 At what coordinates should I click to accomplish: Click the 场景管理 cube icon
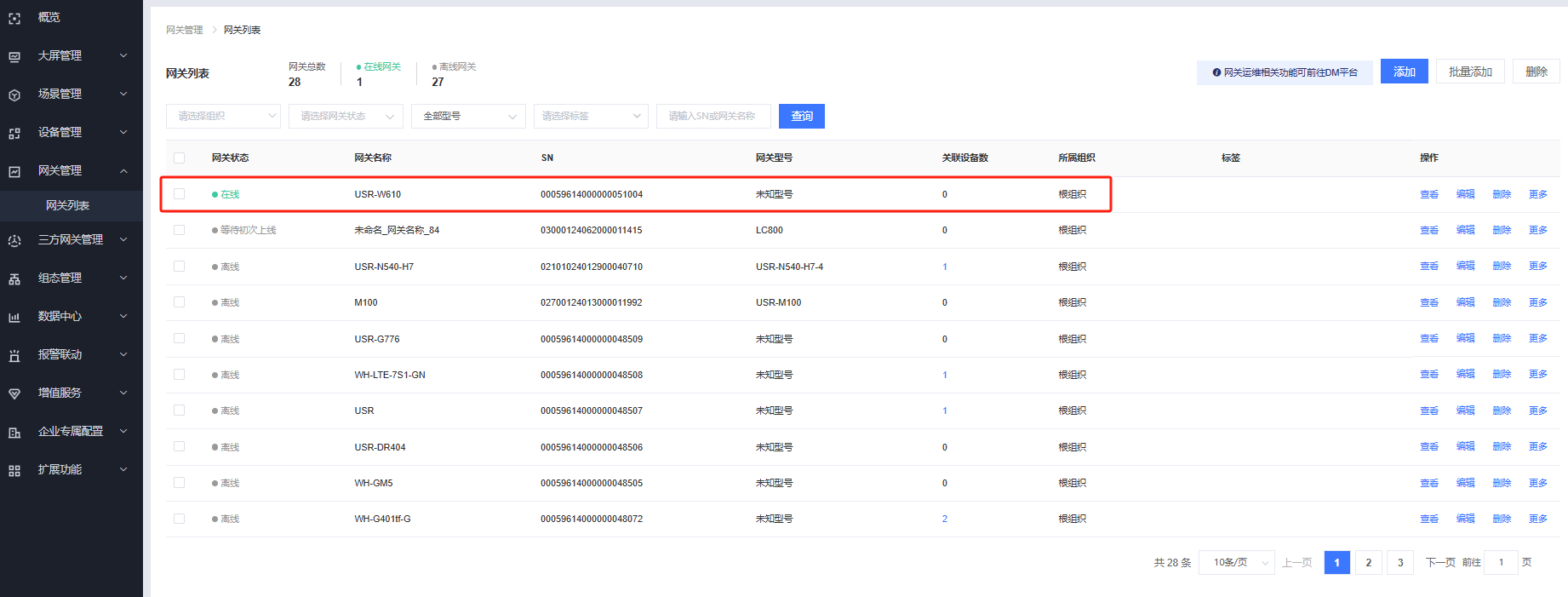pyautogui.click(x=14, y=95)
